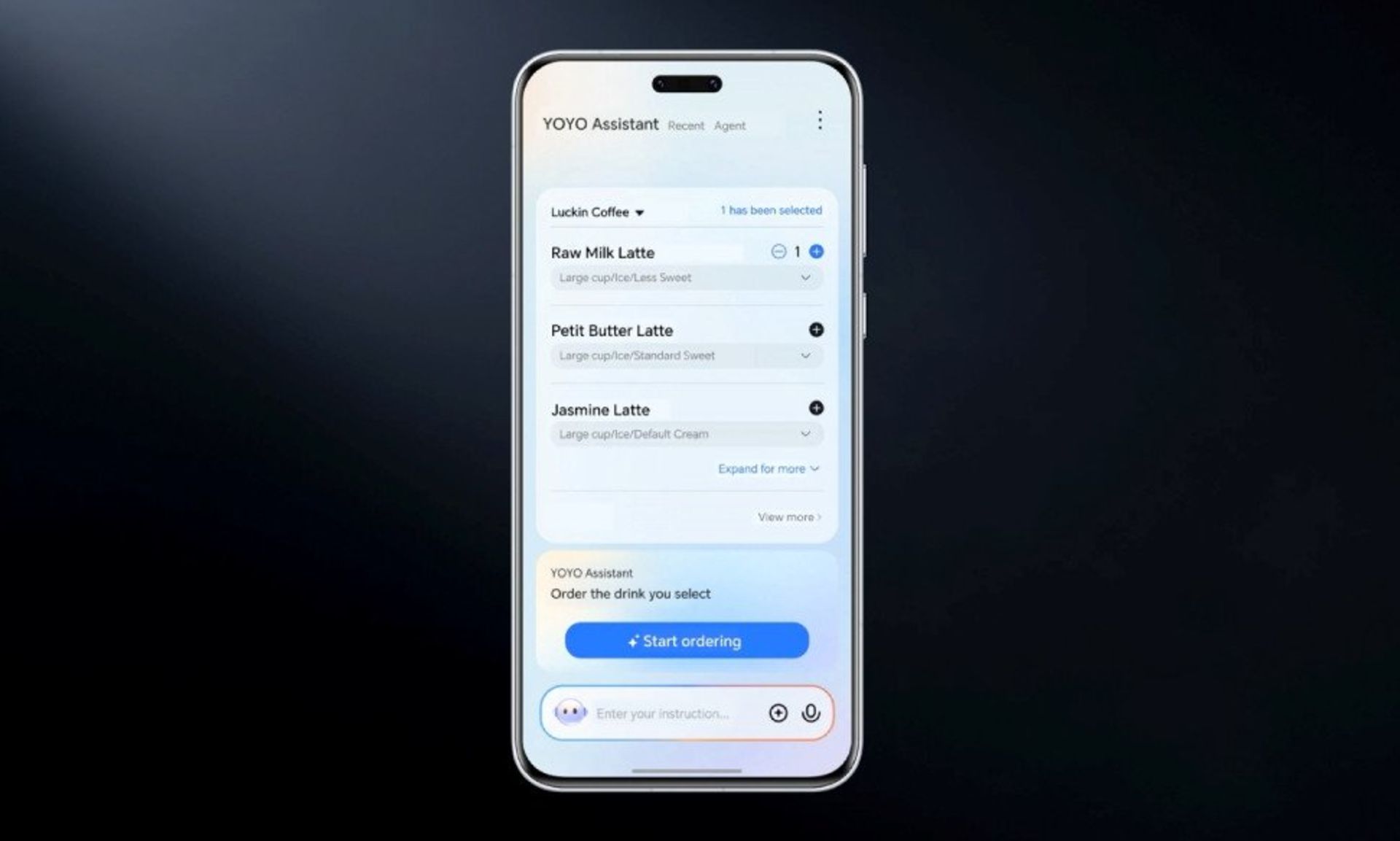Click View more link

[x=790, y=517]
